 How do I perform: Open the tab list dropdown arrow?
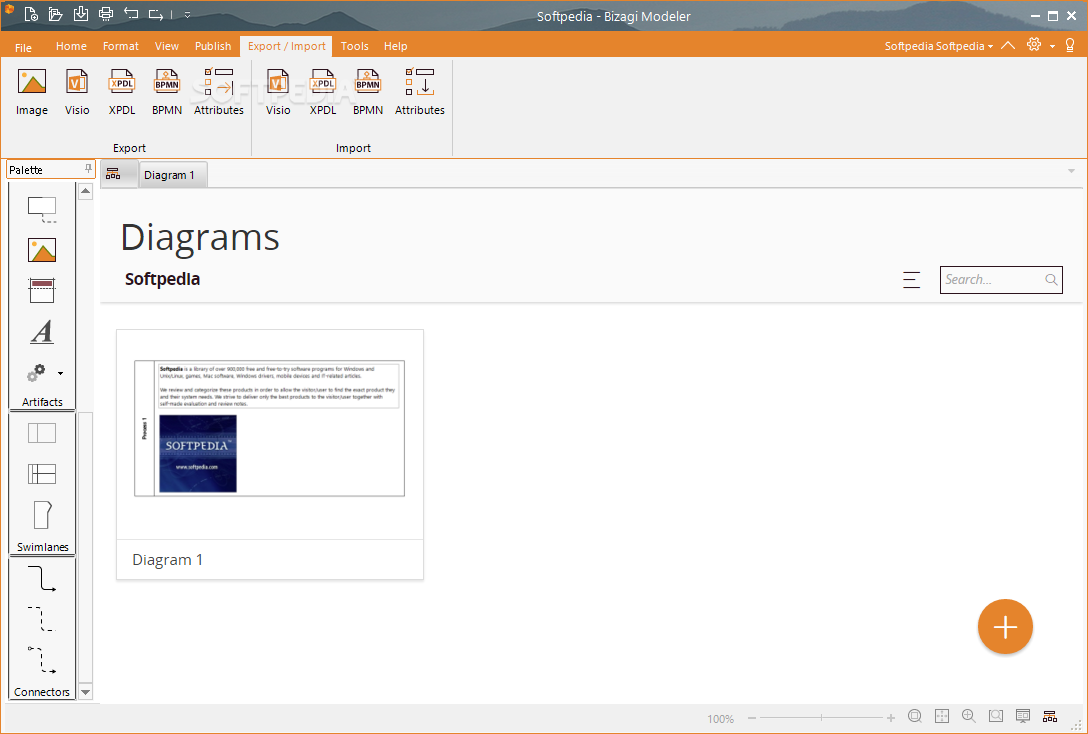1071,171
